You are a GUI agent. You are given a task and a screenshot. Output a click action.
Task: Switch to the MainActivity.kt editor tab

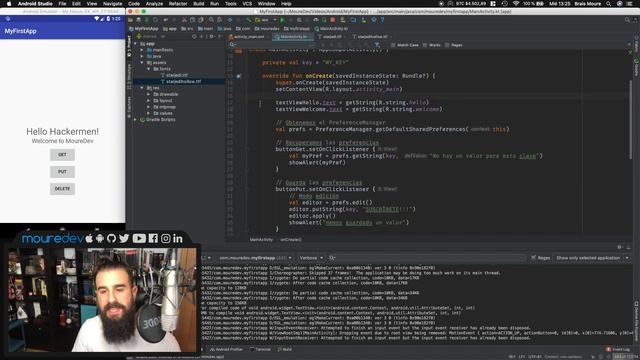click(x=293, y=36)
